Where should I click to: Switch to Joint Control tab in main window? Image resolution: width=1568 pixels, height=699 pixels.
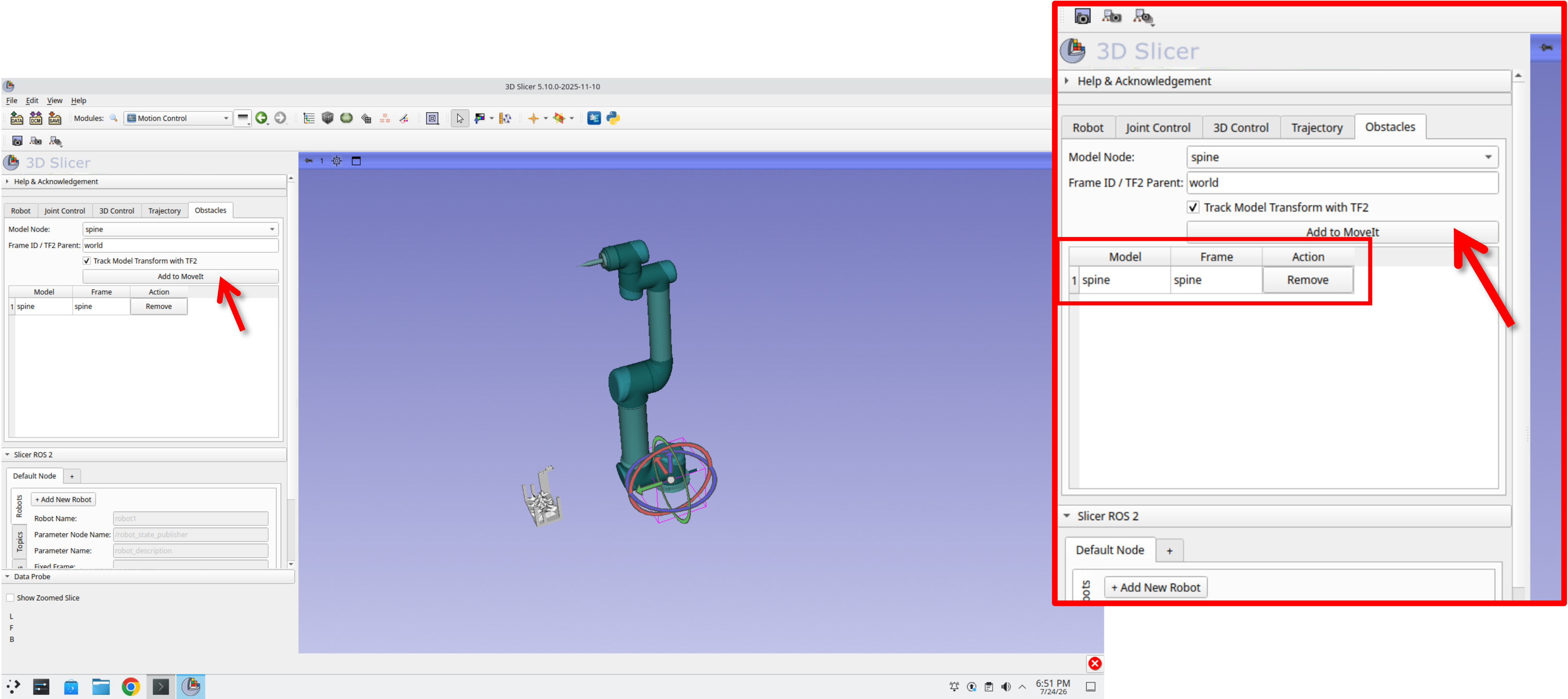[x=64, y=210]
